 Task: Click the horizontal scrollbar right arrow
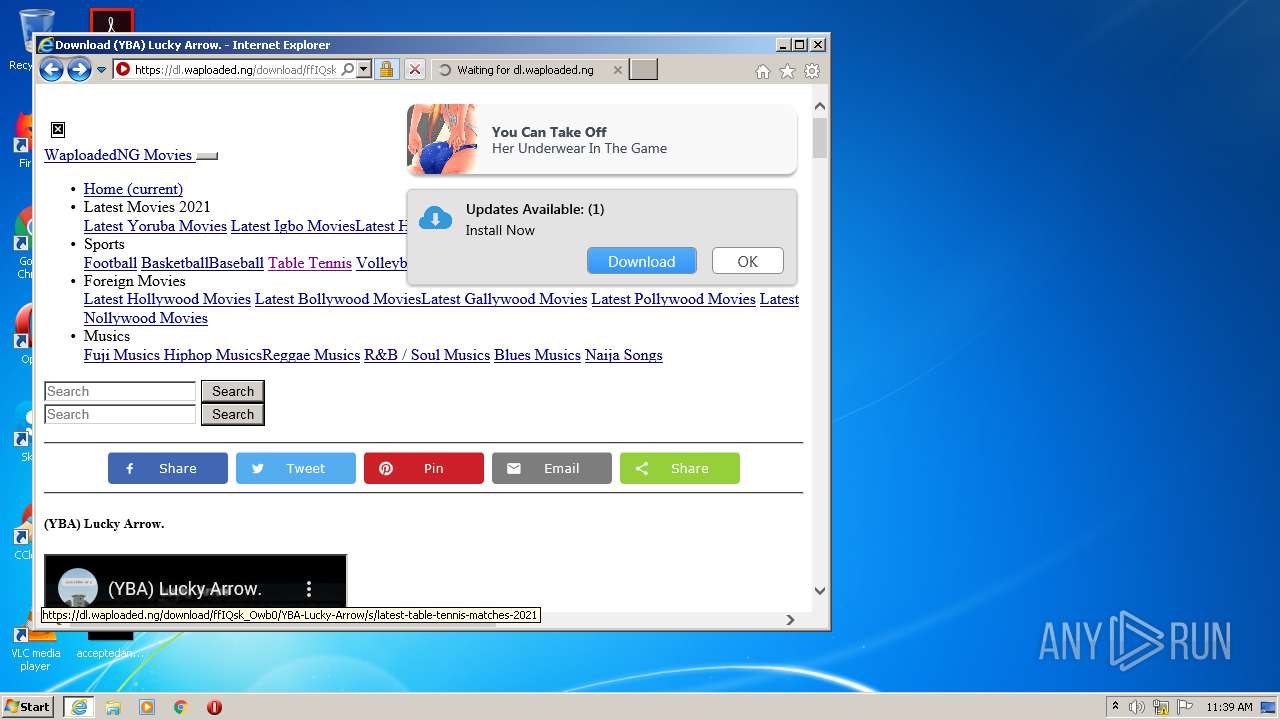point(790,620)
